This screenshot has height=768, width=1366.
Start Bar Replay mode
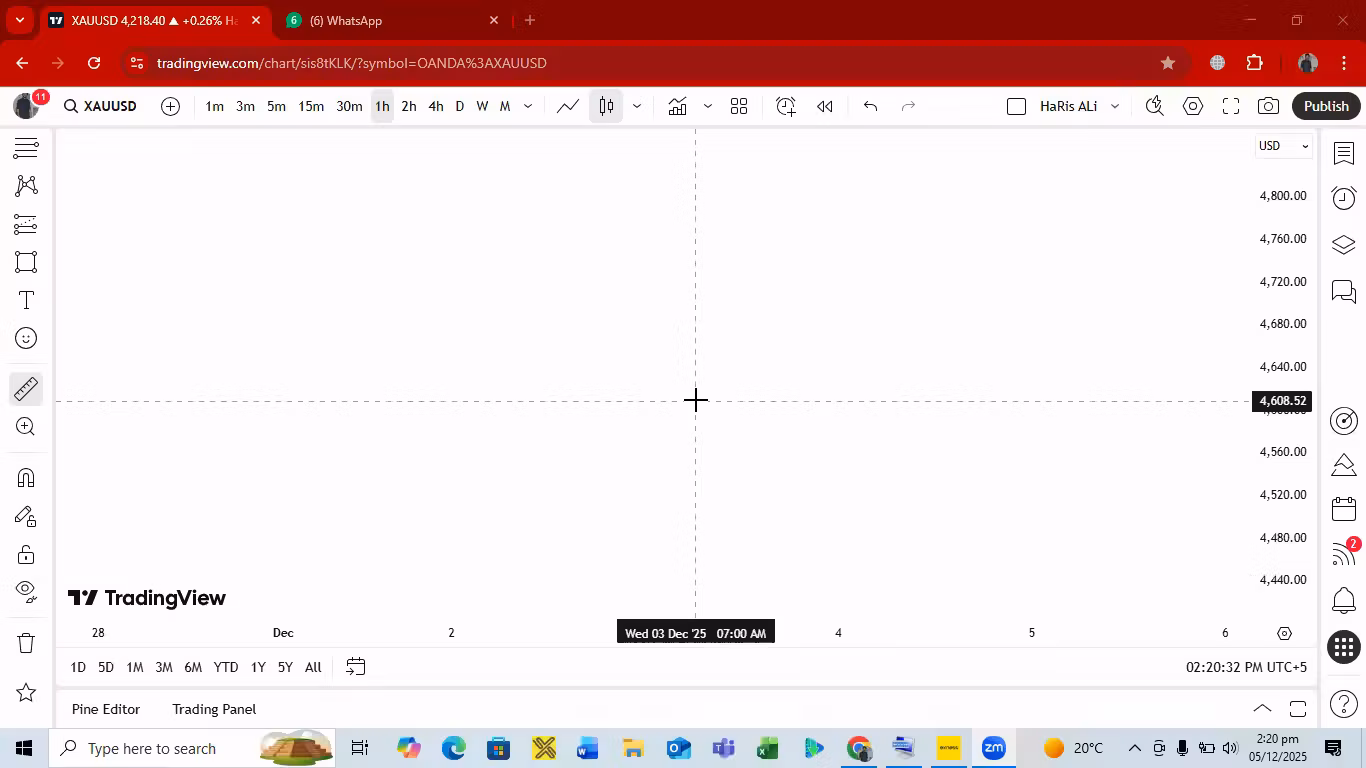(825, 106)
